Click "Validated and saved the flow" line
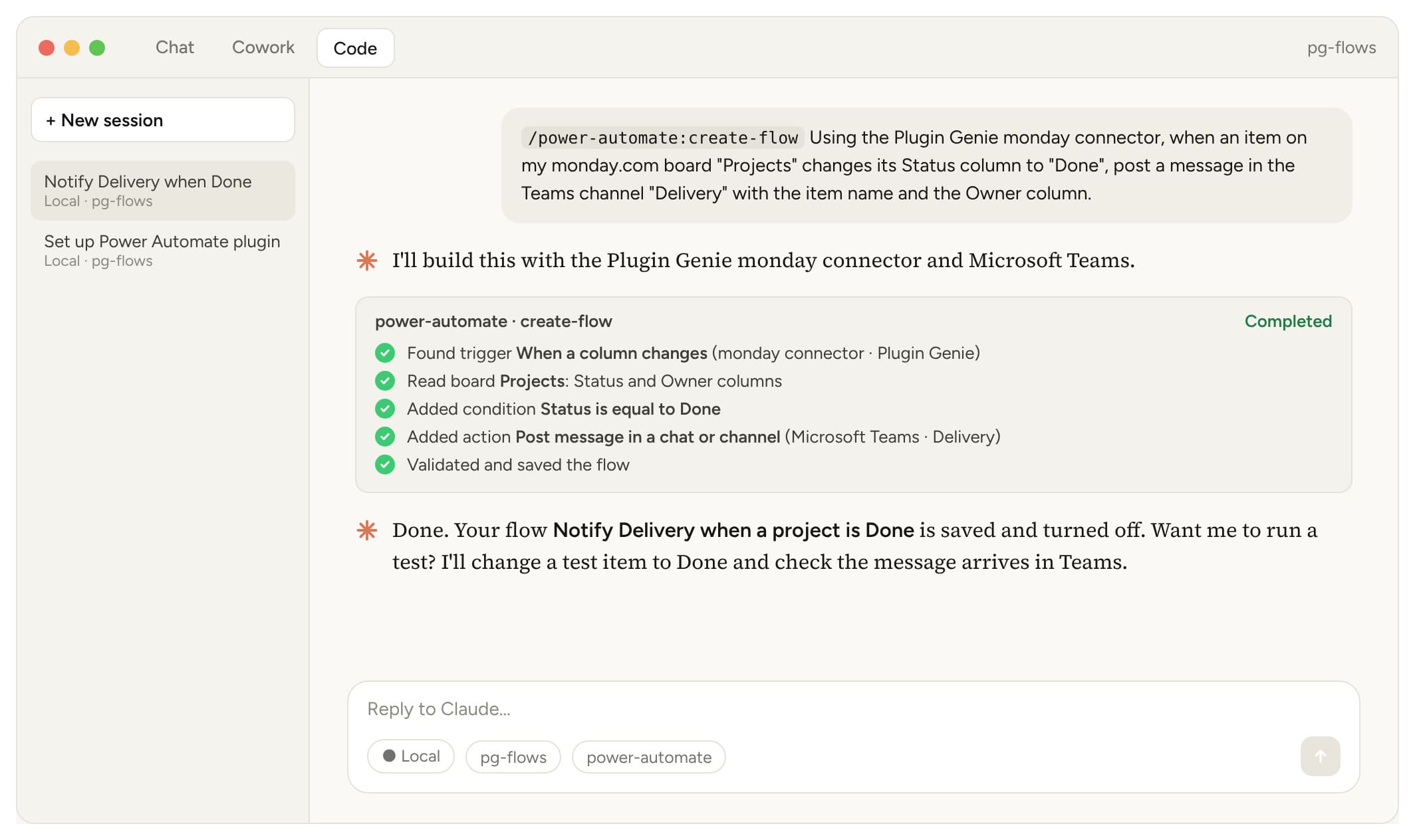The width and height of the screenshot is (1415, 840). pos(518,465)
